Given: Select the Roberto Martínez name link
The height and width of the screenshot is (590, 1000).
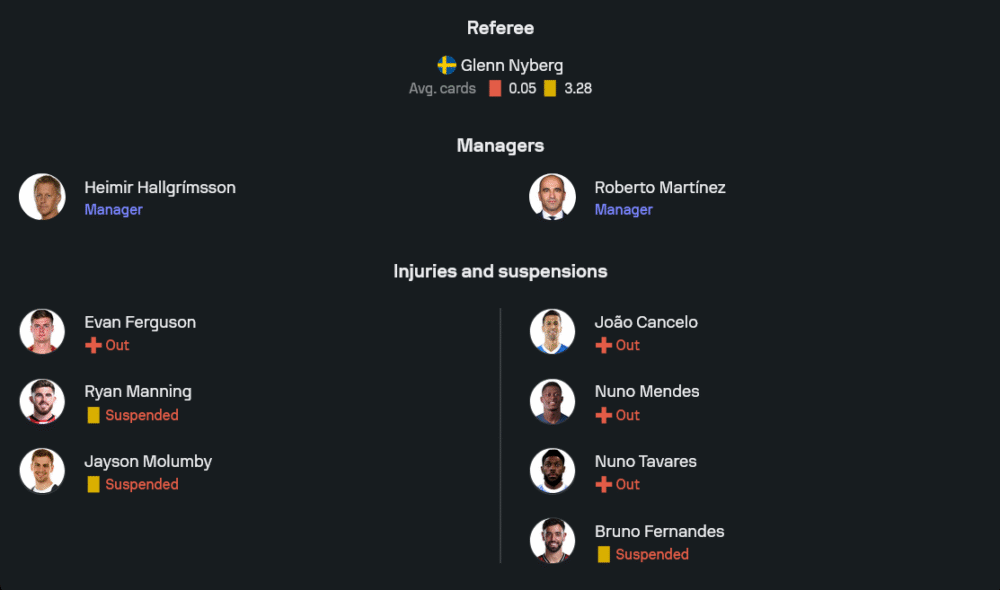Looking at the screenshot, I should click(660, 187).
